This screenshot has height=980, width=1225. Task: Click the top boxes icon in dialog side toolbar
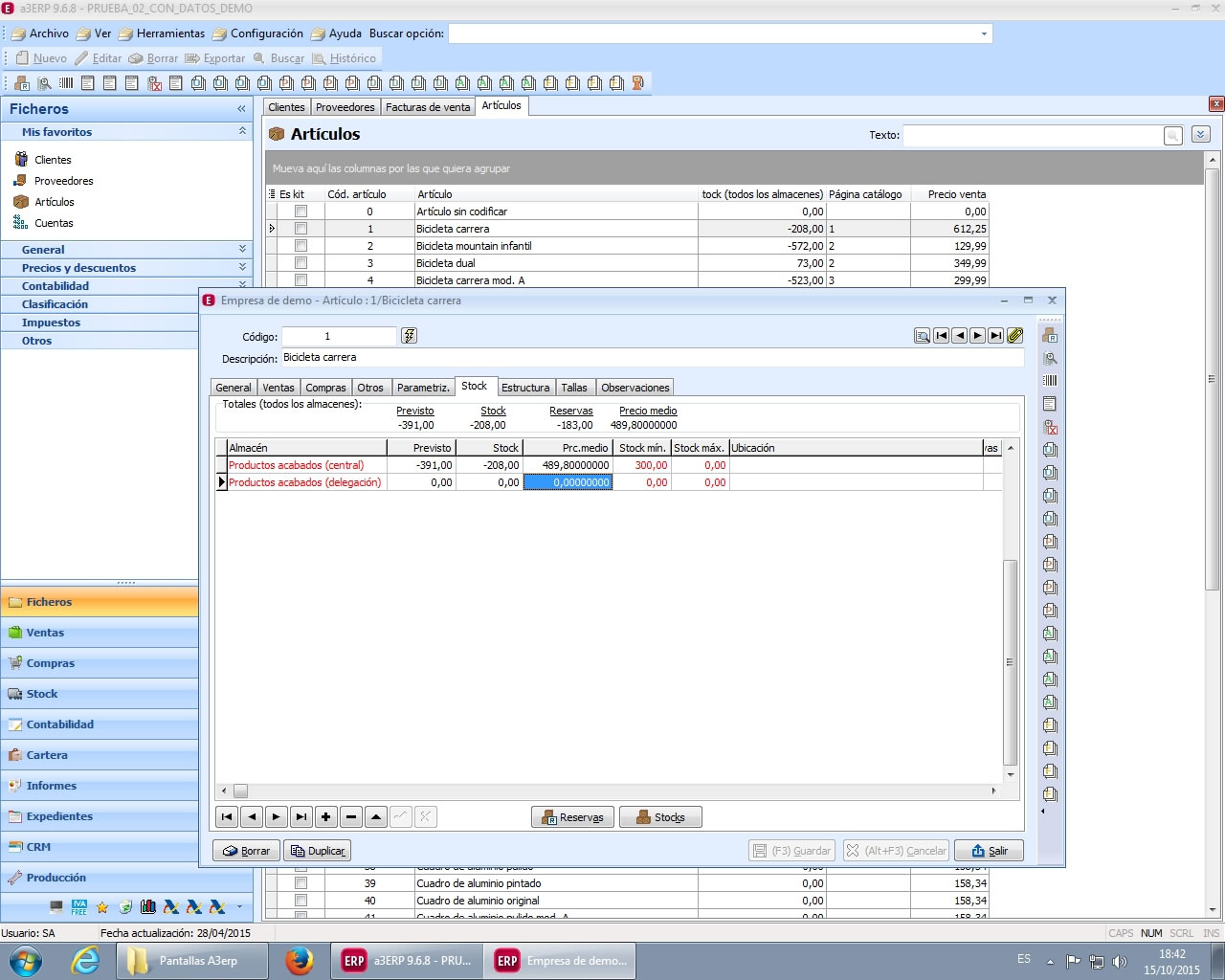click(x=1050, y=335)
